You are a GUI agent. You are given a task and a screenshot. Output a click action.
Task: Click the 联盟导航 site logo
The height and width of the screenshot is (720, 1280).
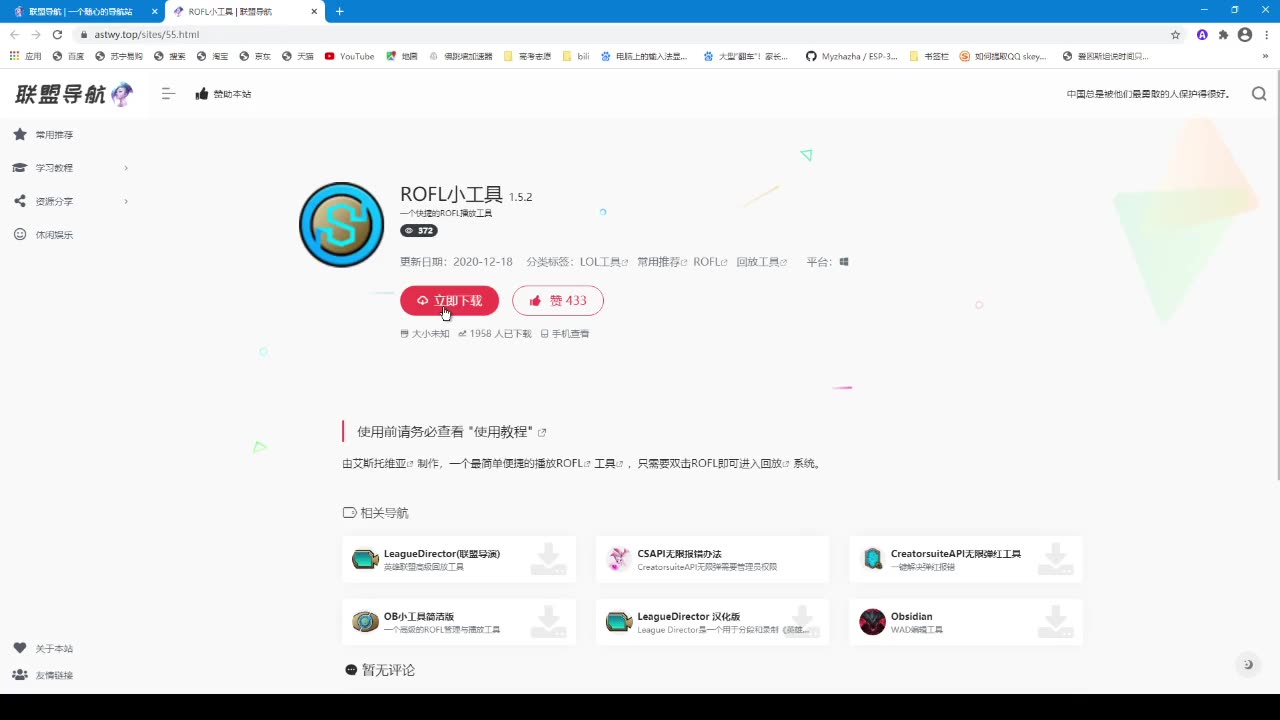(74, 95)
